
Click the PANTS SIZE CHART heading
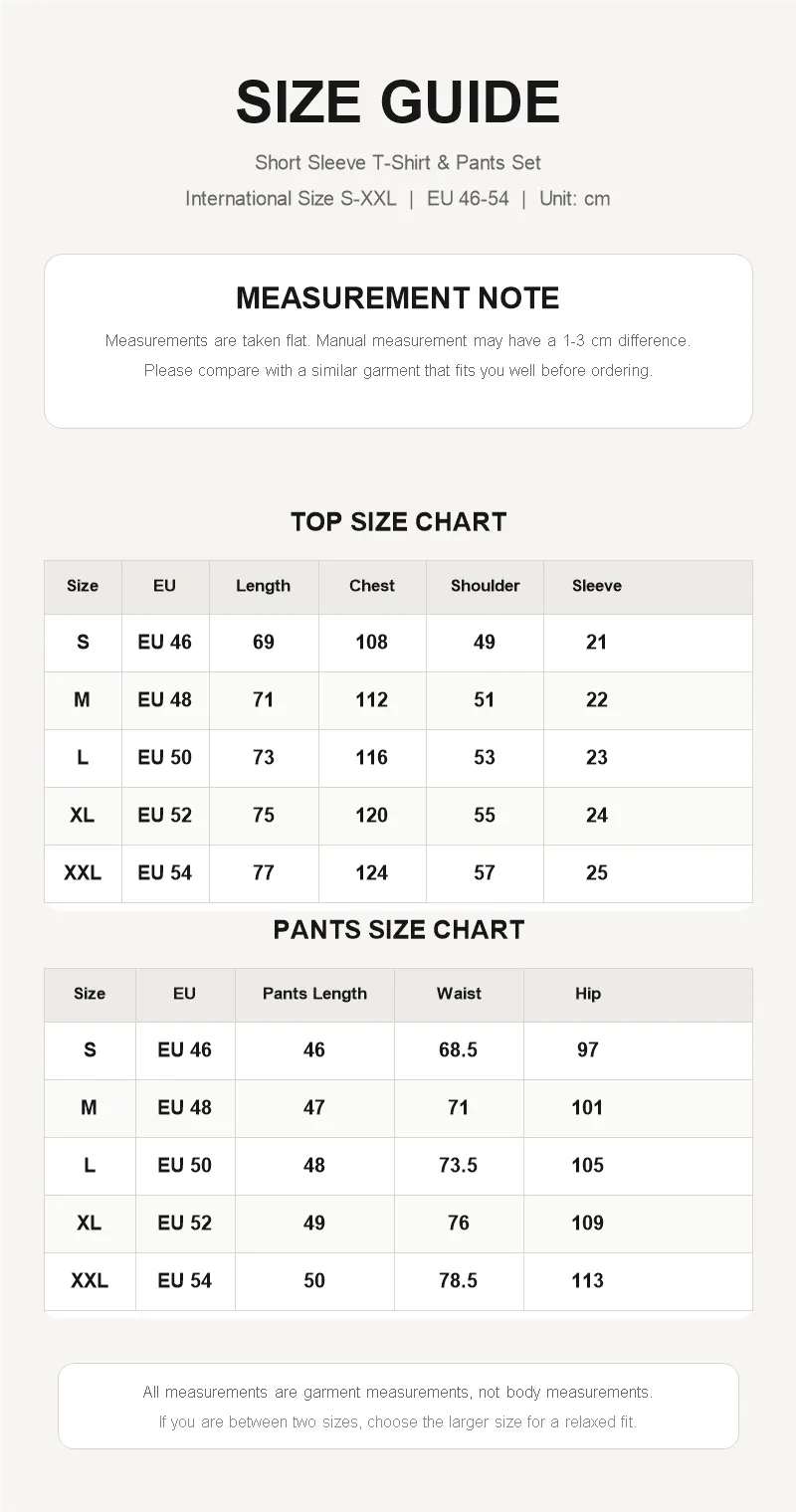click(398, 929)
